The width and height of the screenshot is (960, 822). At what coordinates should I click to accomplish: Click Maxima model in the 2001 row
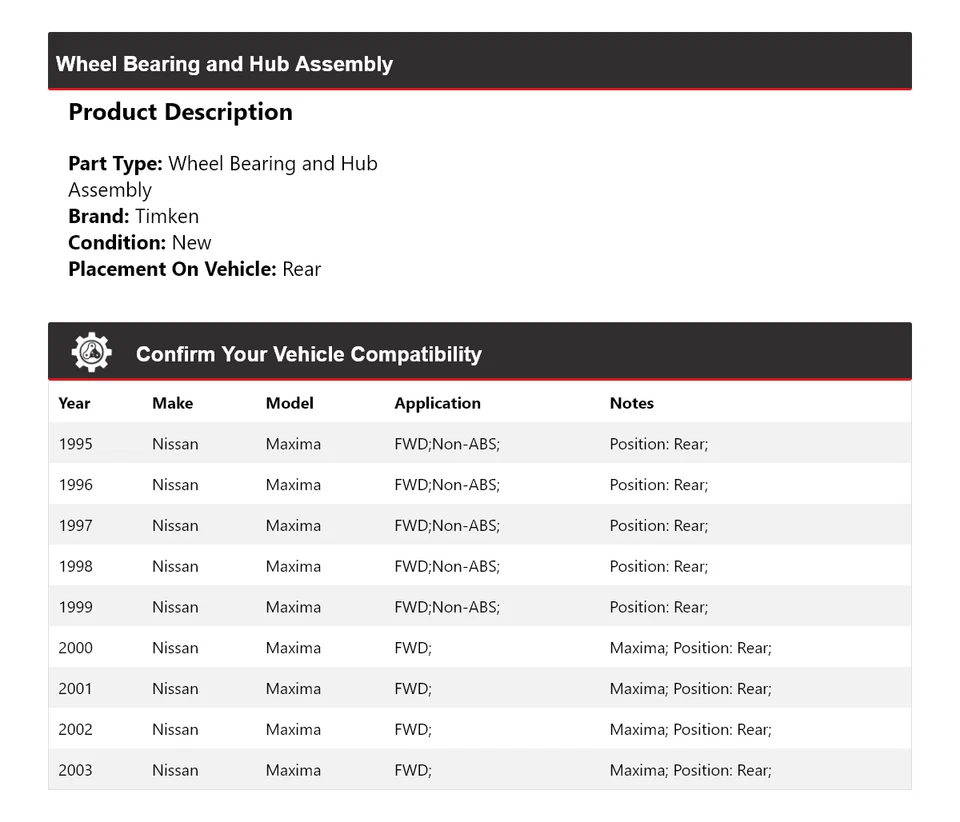pos(293,689)
